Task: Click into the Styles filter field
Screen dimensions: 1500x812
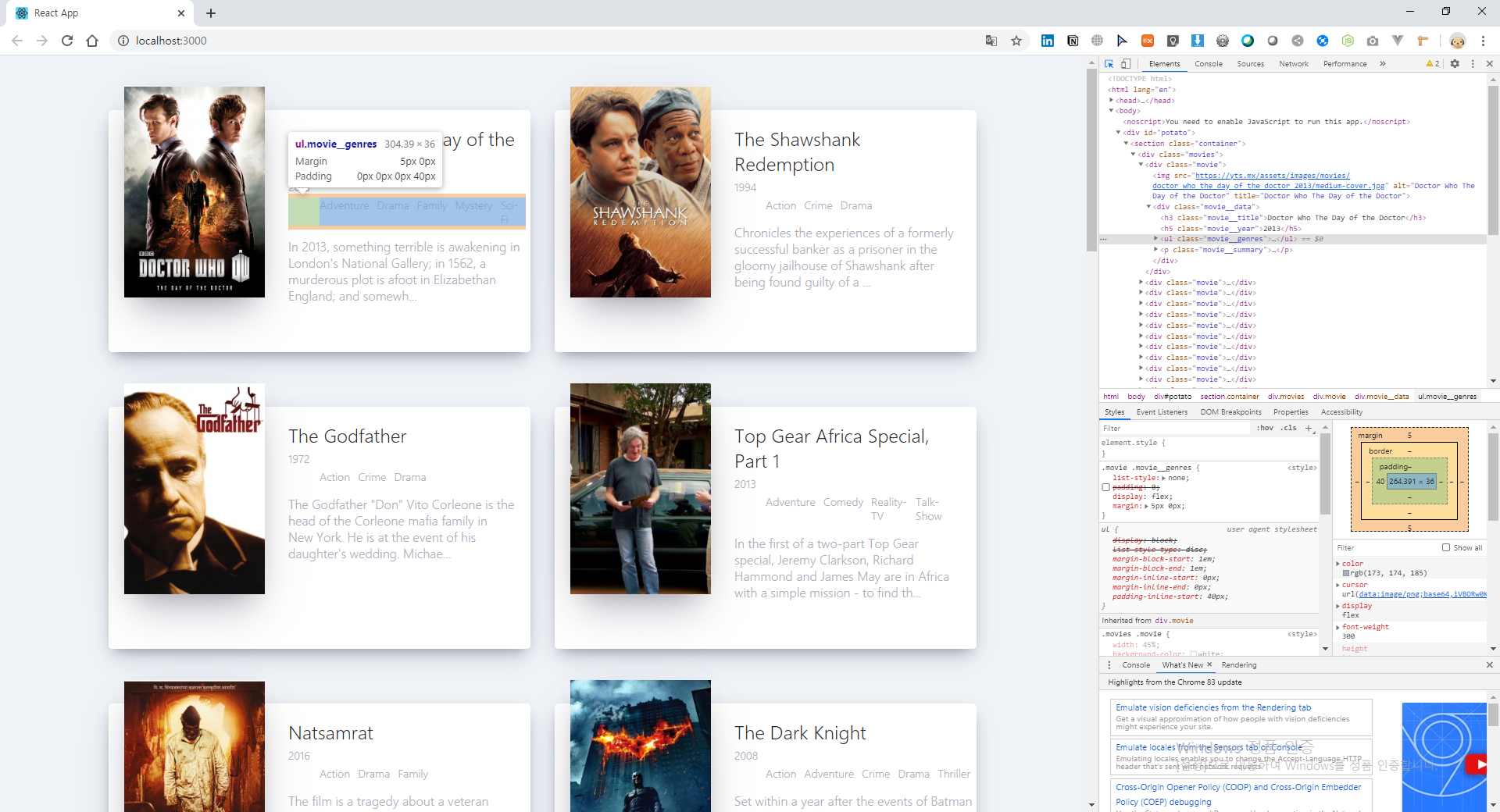Action: pos(1176,428)
